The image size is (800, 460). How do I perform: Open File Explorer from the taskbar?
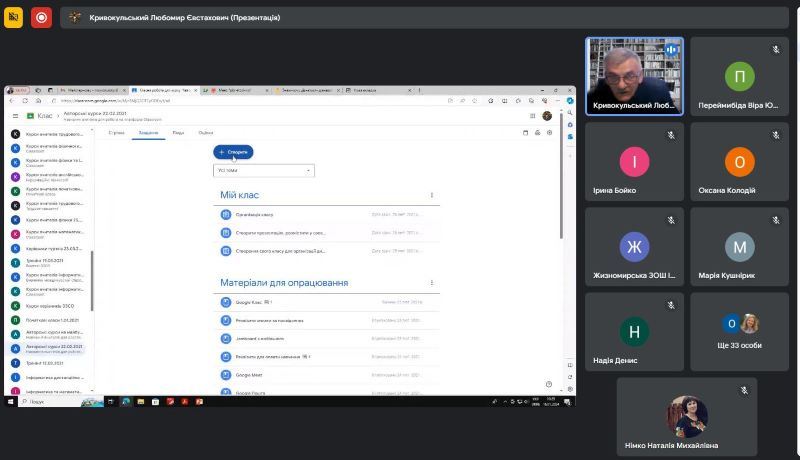[140, 402]
